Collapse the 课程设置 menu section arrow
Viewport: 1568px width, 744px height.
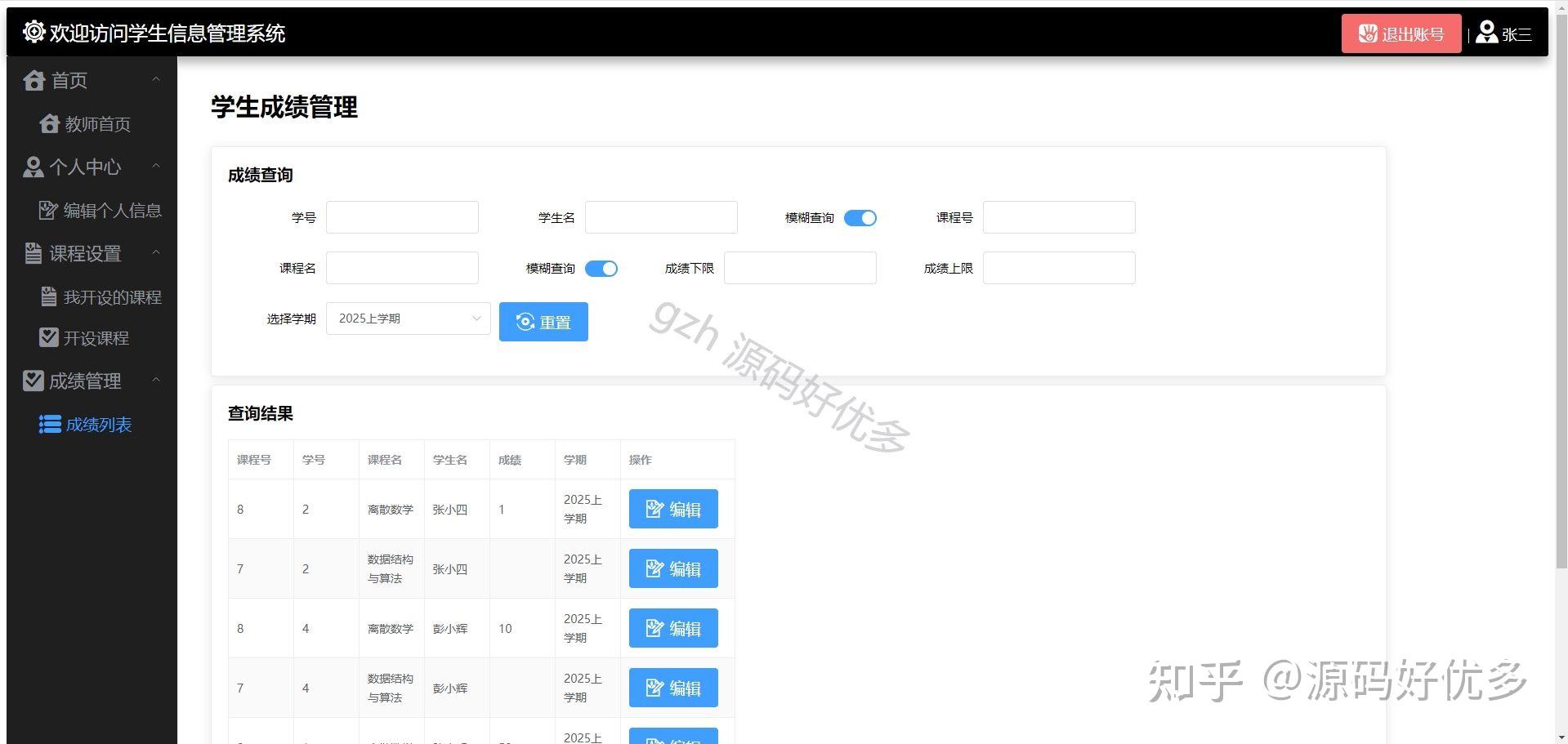coord(156,253)
